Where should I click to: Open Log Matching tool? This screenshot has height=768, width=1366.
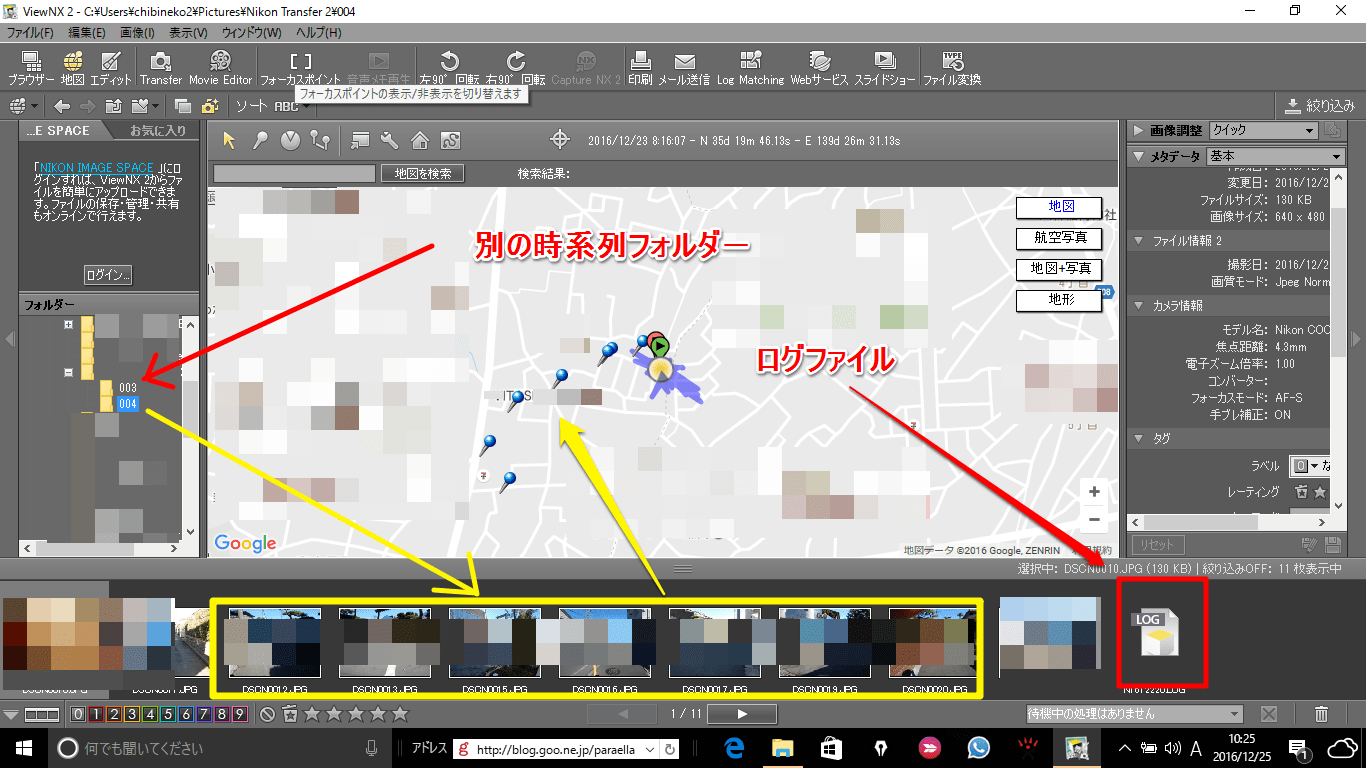(749, 67)
